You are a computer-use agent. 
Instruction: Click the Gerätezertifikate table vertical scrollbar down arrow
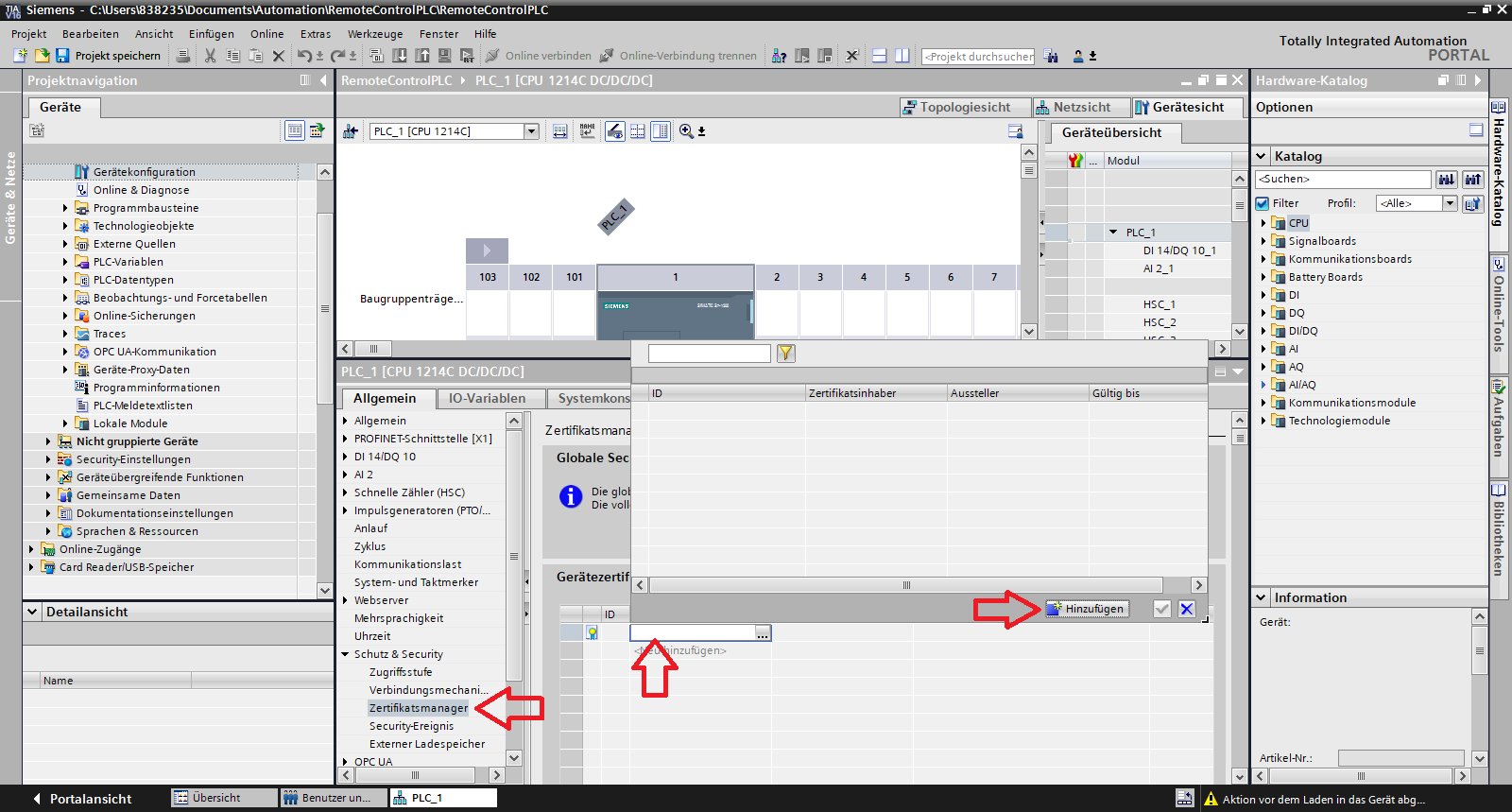tap(1239, 776)
